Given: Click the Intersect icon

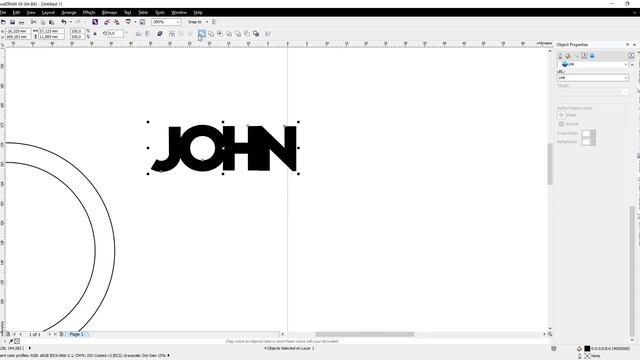Looking at the screenshot, I should click(220, 34).
